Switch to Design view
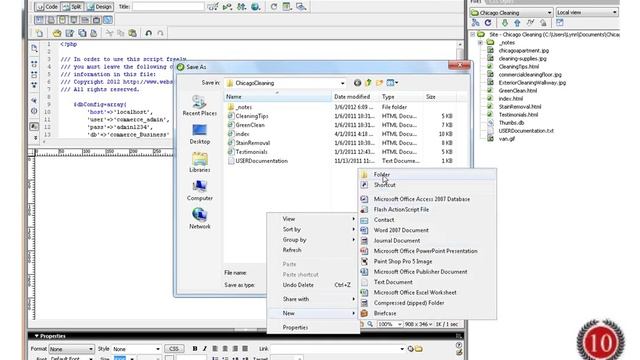Image resolution: width=640 pixels, height=360 pixels. pyautogui.click(x=99, y=7)
